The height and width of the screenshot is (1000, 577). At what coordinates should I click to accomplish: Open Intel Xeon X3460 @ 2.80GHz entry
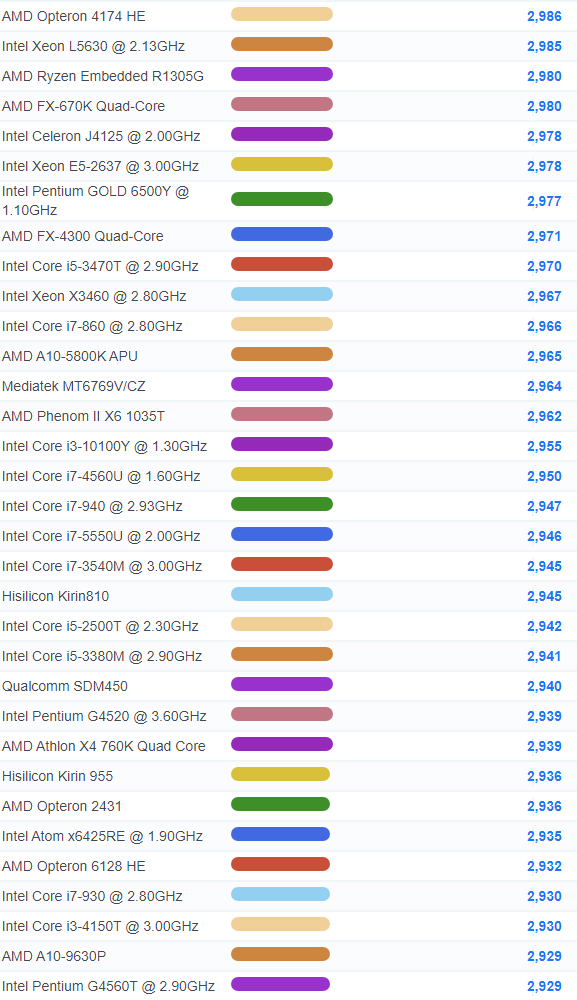pos(94,296)
